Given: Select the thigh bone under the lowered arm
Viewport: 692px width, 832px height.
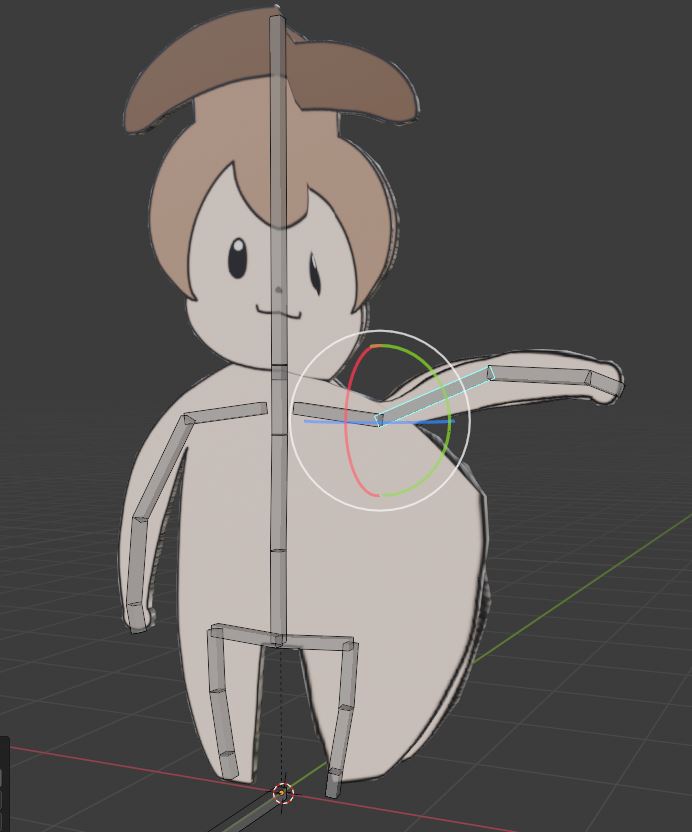Looking at the screenshot, I should pos(217,662).
